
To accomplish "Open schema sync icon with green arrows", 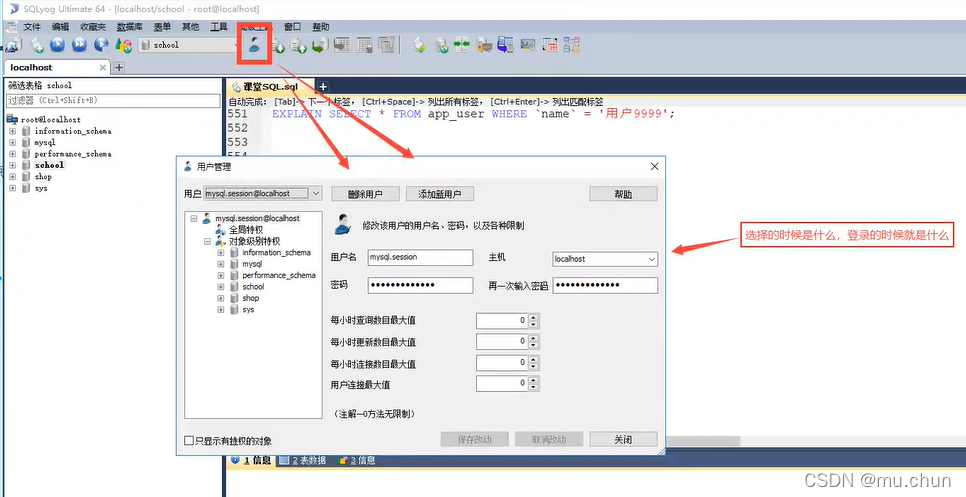I will [462, 44].
